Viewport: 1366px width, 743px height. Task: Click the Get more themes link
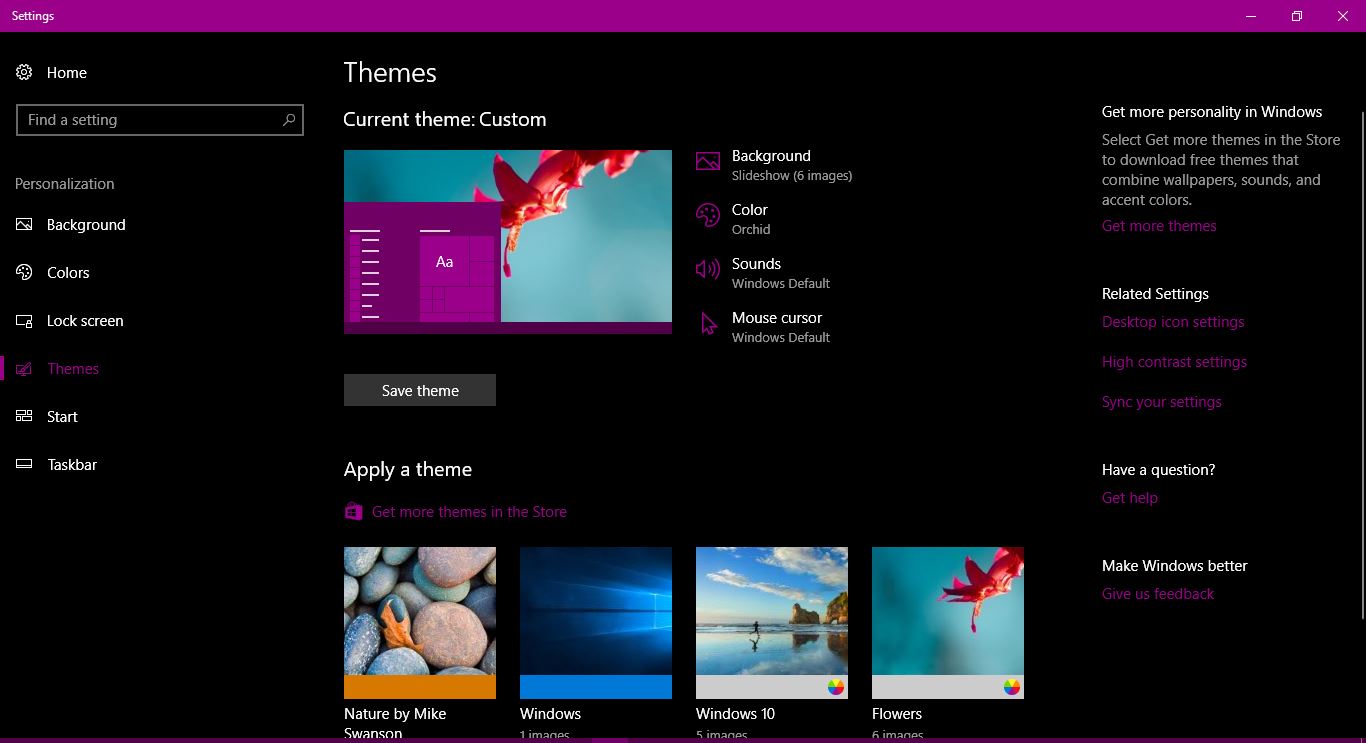pyautogui.click(x=1159, y=226)
